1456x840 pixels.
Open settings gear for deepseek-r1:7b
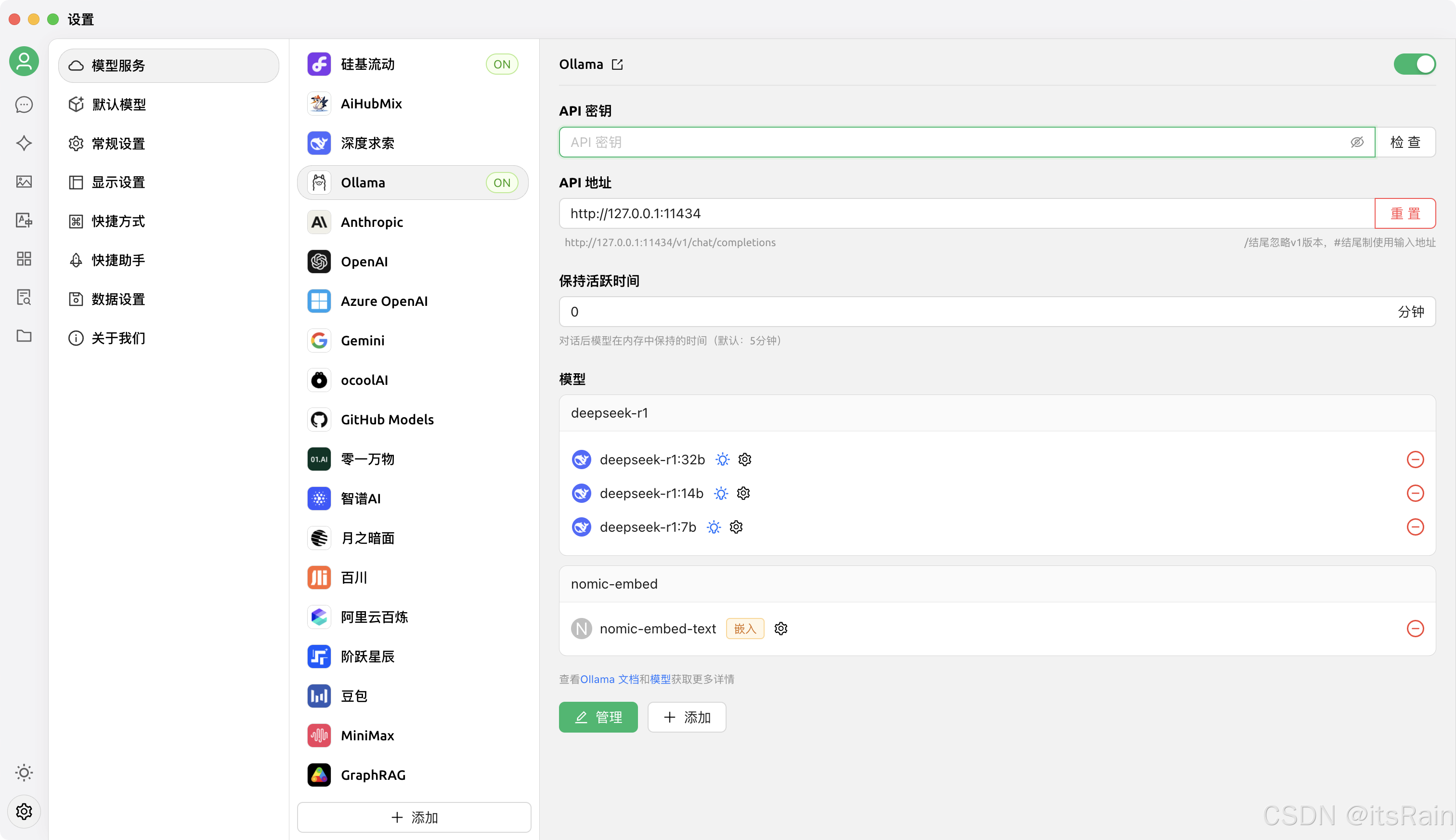coord(736,527)
